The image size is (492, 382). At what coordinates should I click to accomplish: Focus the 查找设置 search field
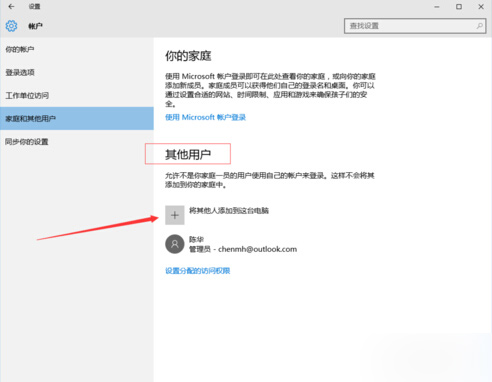pyautogui.click(x=415, y=26)
